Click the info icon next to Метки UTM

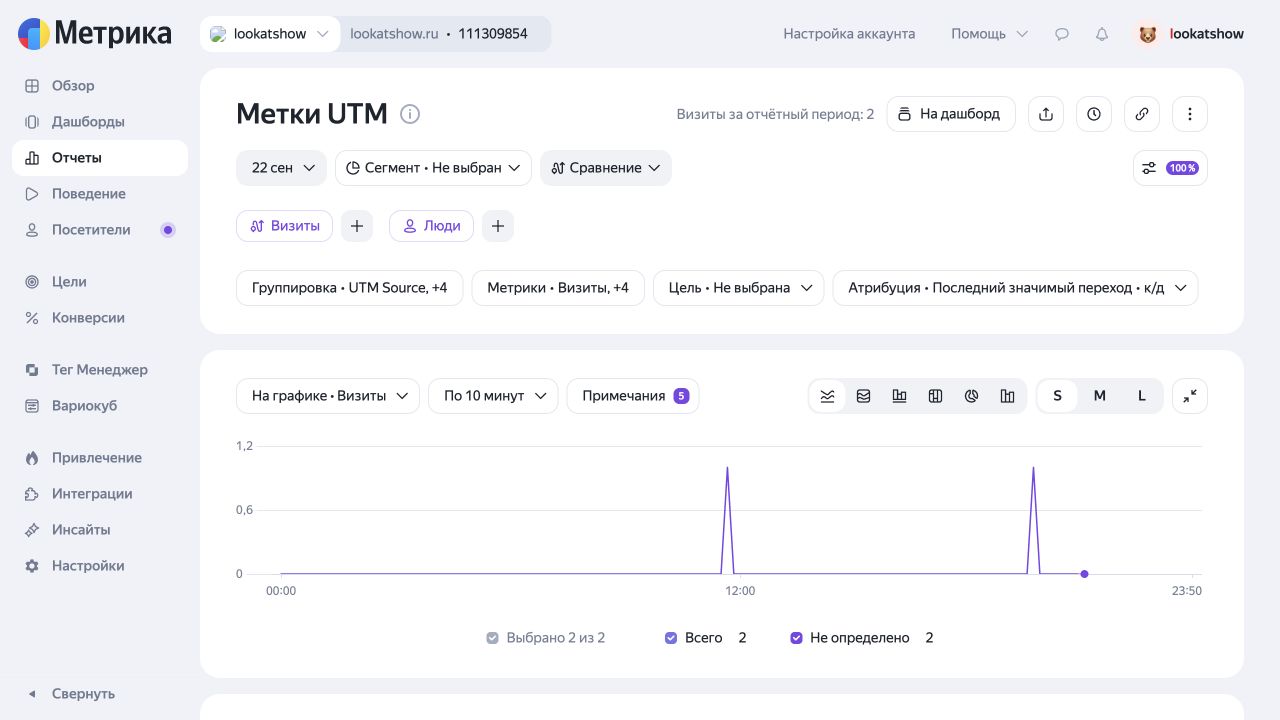(410, 114)
